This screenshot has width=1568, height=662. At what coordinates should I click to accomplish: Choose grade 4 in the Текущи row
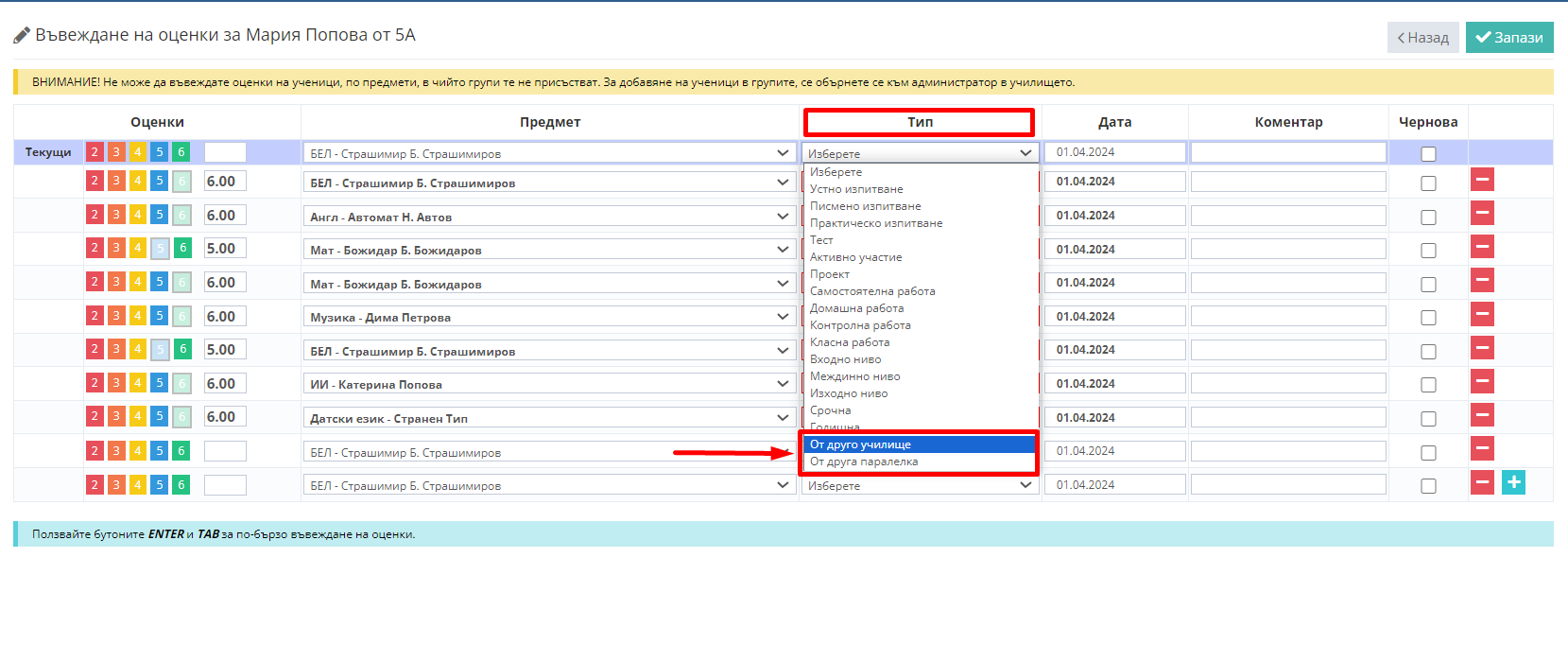pyautogui.click(x=138, y=152)
